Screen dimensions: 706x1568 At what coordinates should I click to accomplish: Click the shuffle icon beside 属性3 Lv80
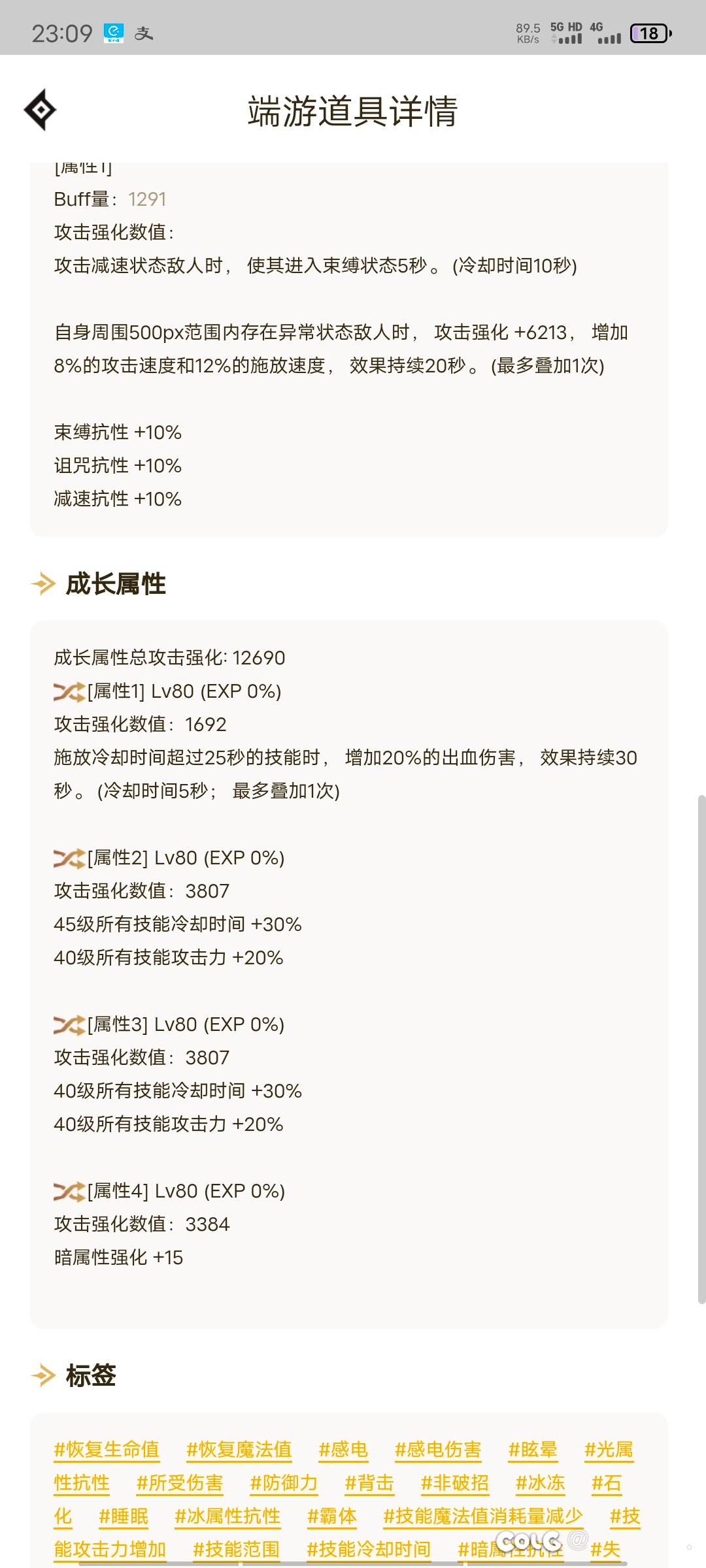[69, 1025]
